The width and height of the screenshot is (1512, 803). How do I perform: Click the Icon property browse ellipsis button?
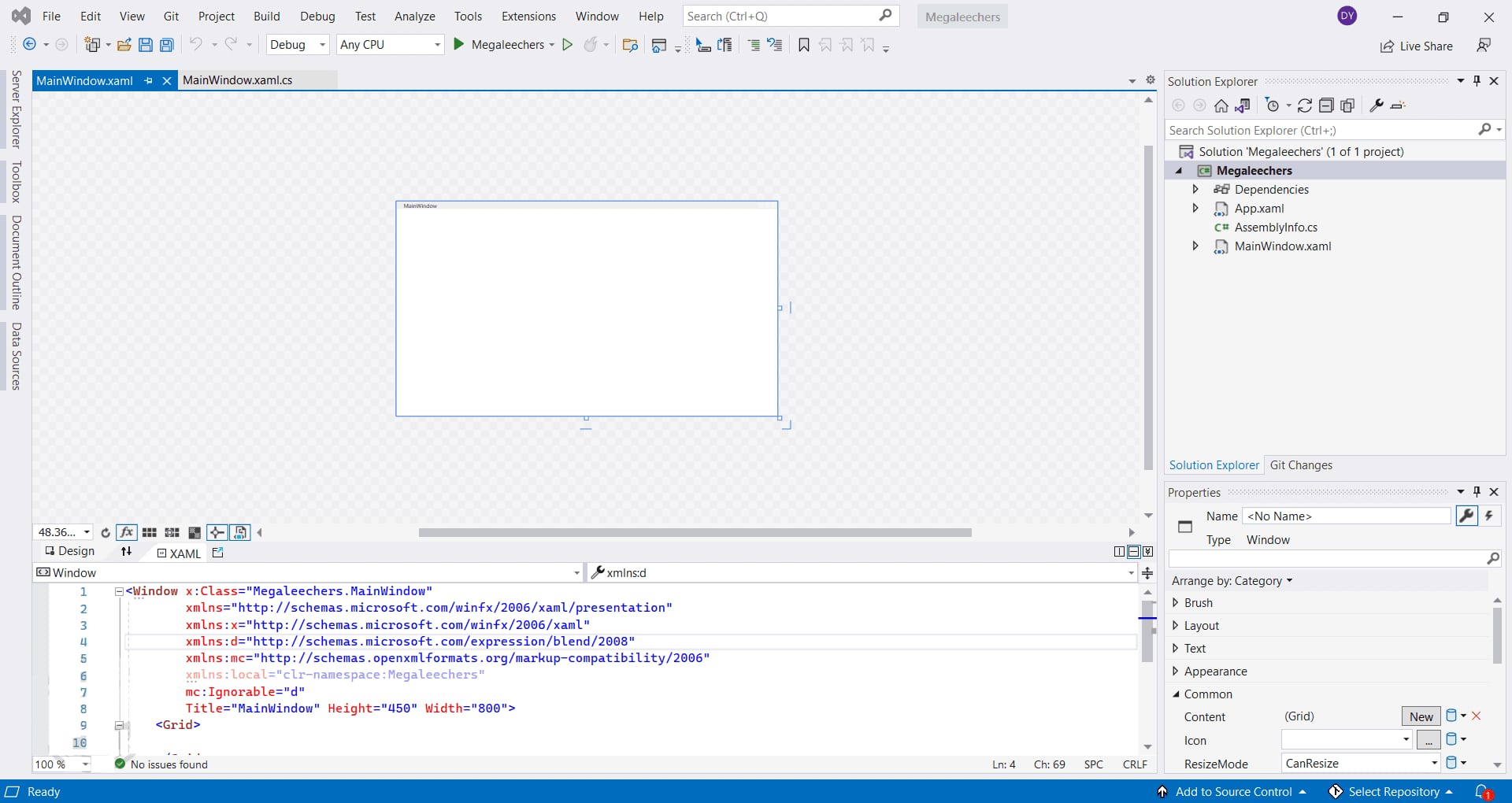1429,740
